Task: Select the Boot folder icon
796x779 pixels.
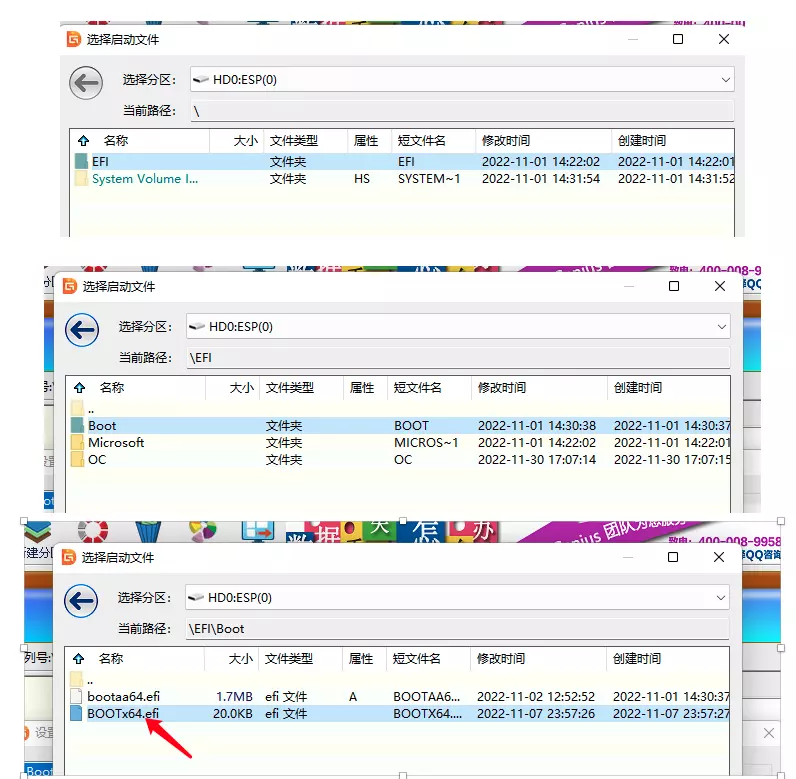Action: (77, 425)
